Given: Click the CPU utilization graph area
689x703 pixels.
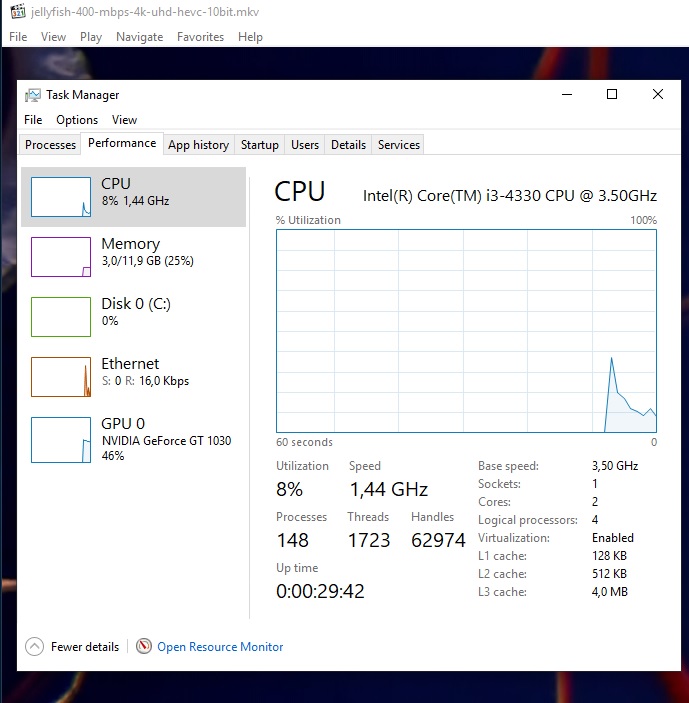Looking at the screenshot, I should 466,331.
